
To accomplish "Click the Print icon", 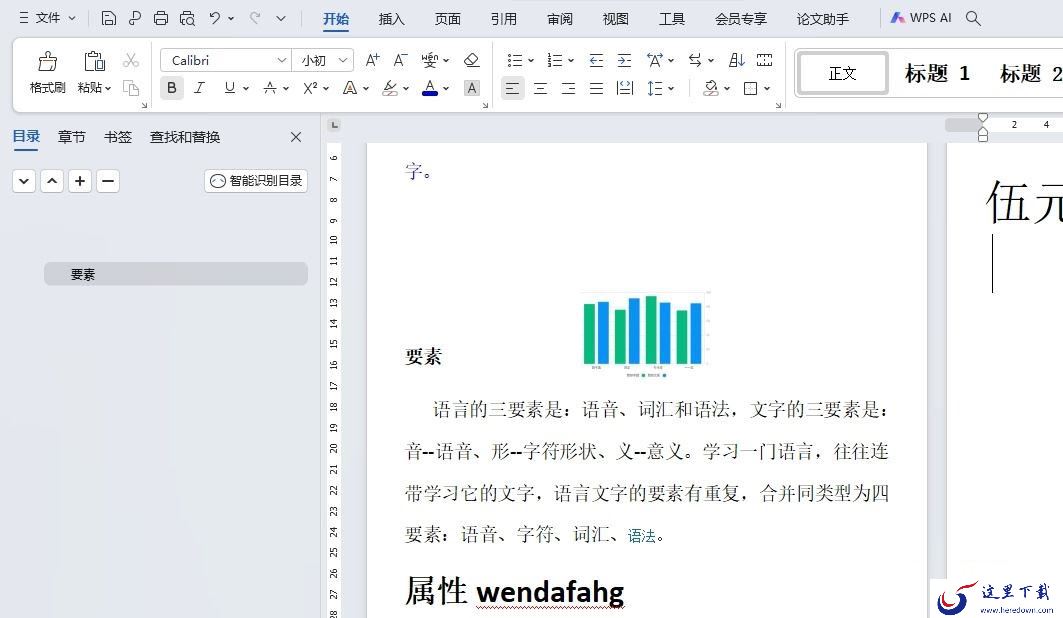I will (x=161, y=18).
